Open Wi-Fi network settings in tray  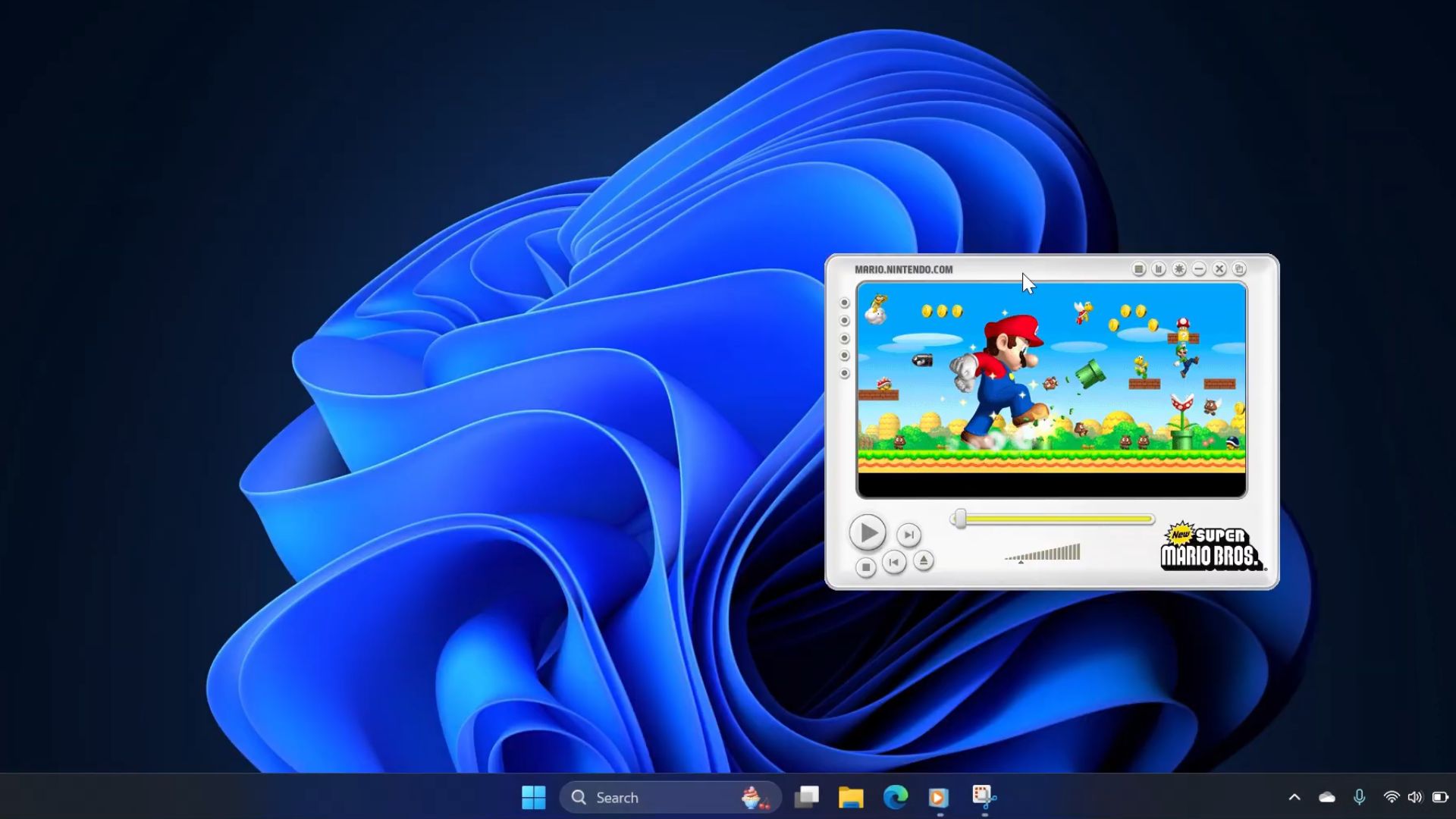coord(1392,797)
